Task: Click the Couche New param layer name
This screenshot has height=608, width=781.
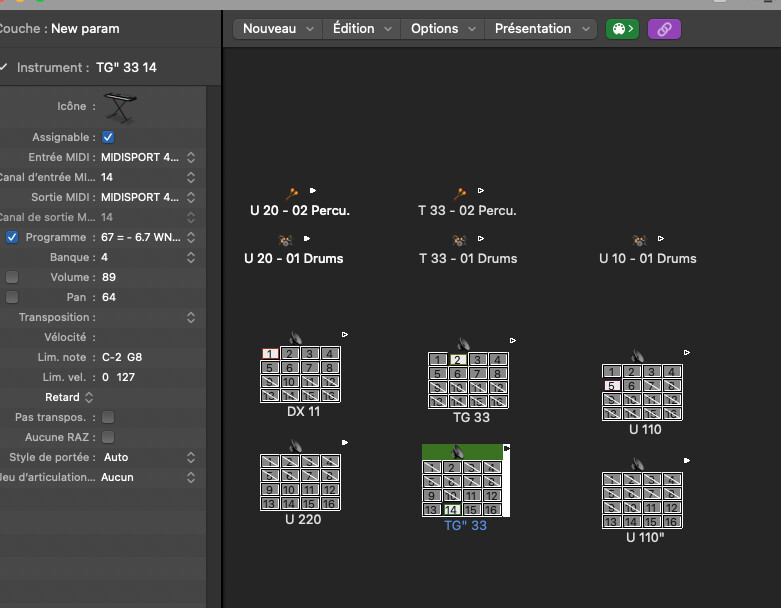Action: (85, 28)
